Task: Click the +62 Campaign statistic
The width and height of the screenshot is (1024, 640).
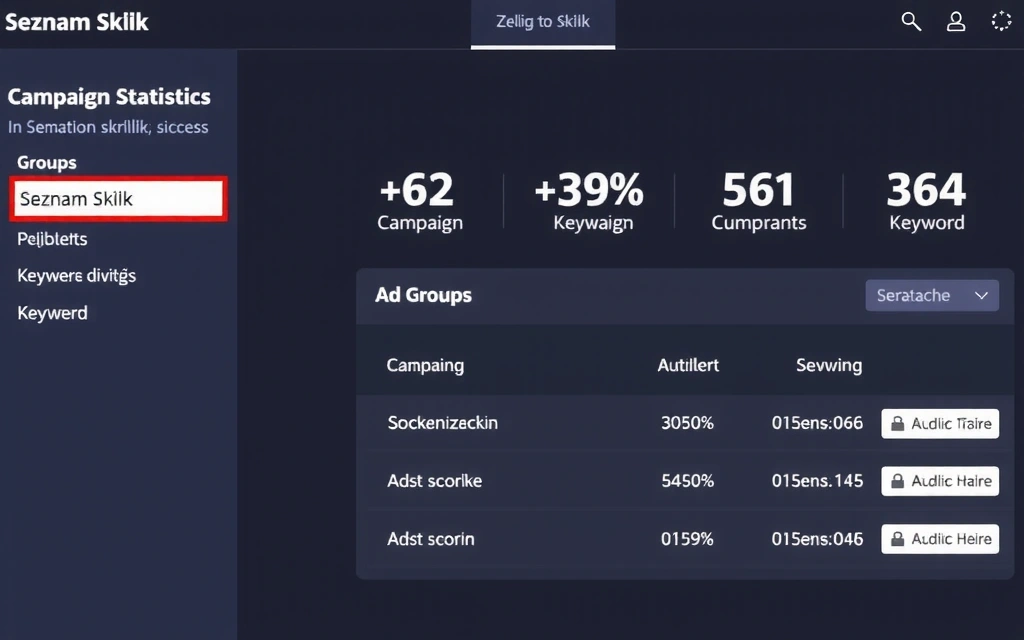Action: coord(419,201)
